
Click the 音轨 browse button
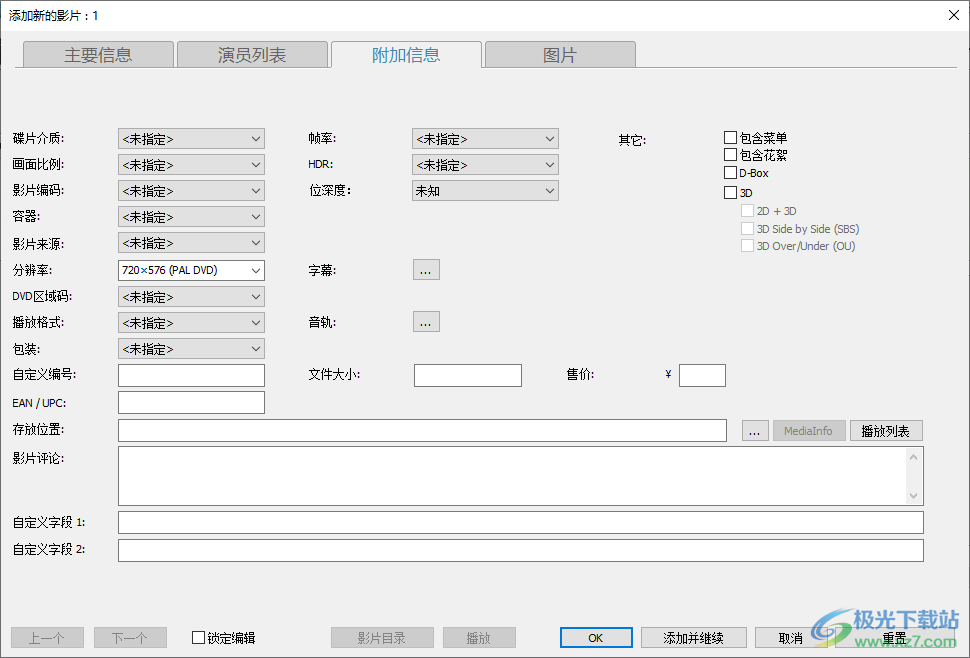[426, 321]
